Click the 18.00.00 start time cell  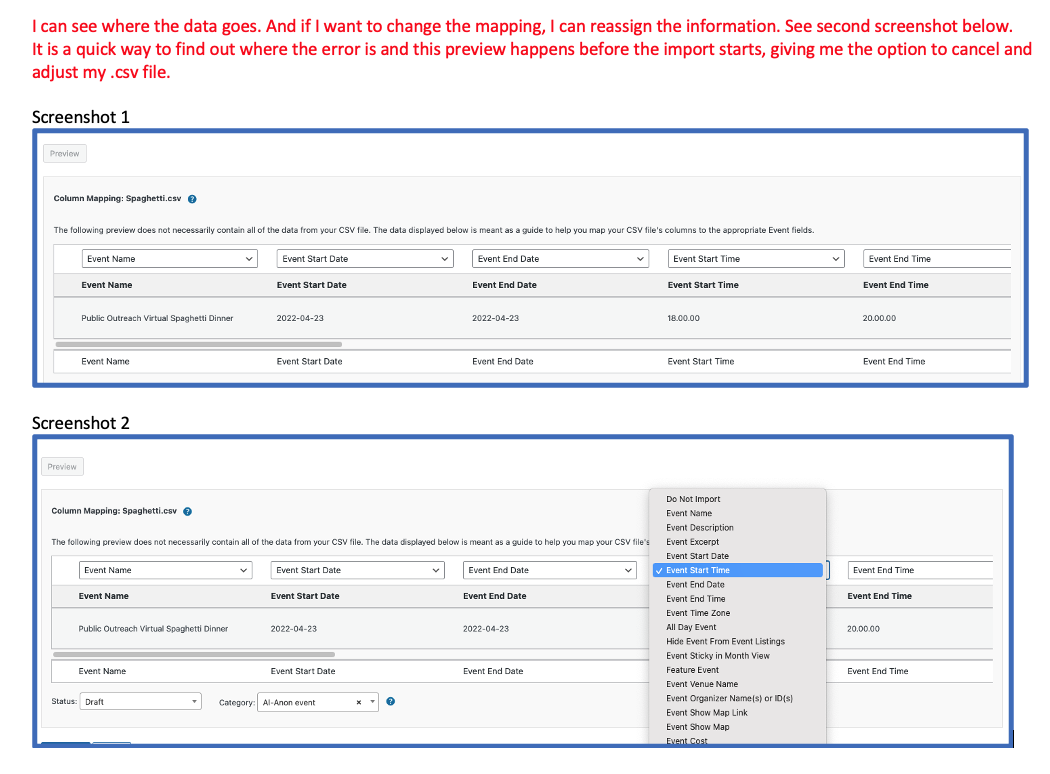tap(684, 319)
